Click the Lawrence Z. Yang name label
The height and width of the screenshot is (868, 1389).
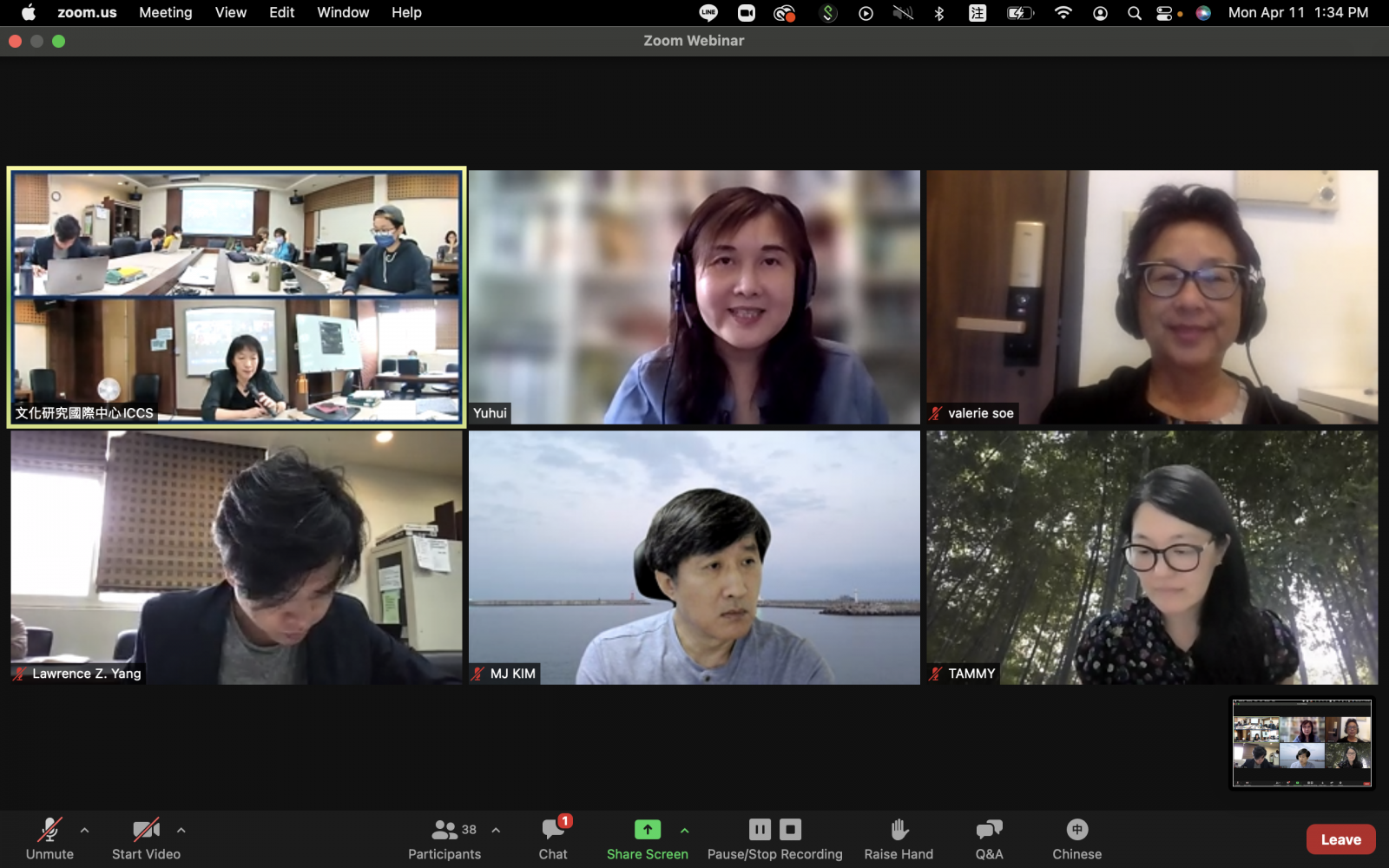pos(78,674)
